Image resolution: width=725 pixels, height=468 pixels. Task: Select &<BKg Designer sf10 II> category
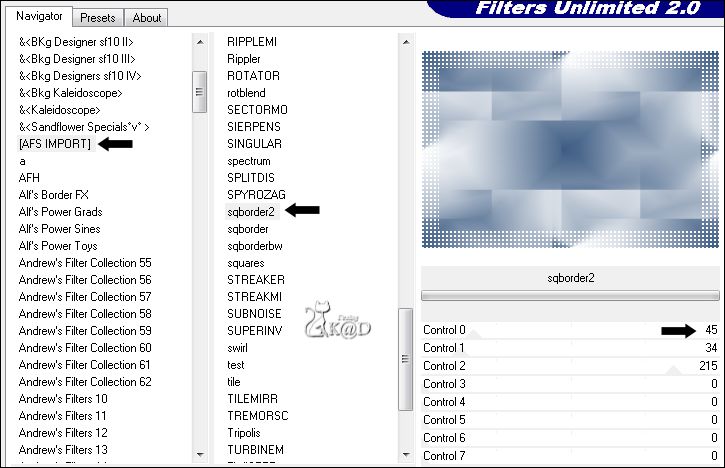click(x=76, y=42)
